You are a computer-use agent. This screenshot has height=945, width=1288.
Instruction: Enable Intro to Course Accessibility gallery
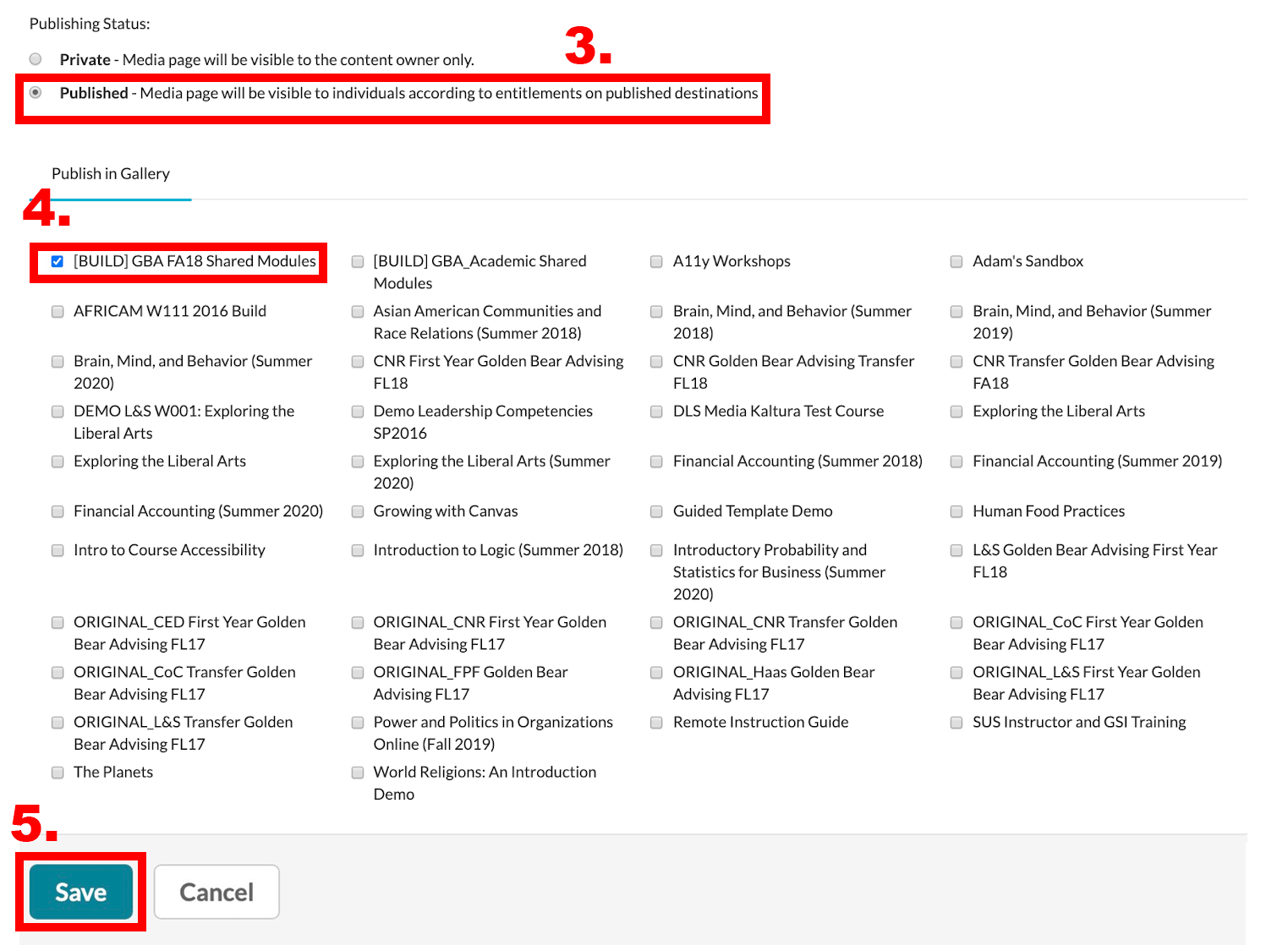click(58, 549)
